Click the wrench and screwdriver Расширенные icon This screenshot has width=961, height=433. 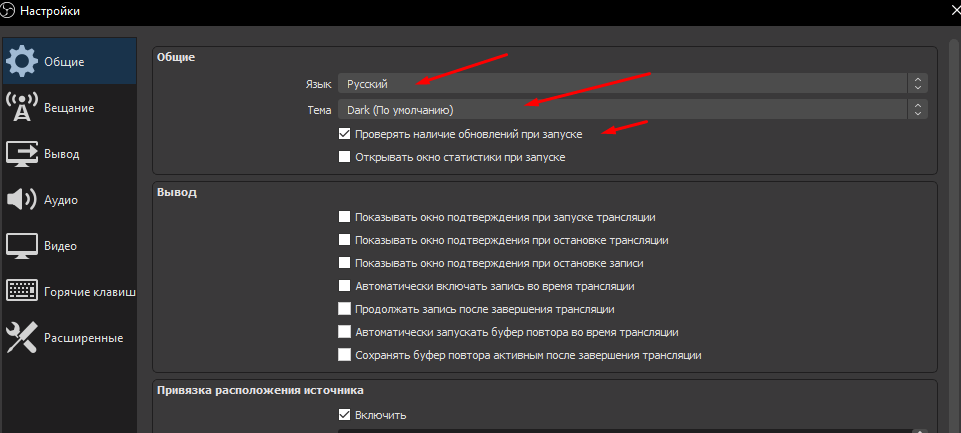pos(22,337)
